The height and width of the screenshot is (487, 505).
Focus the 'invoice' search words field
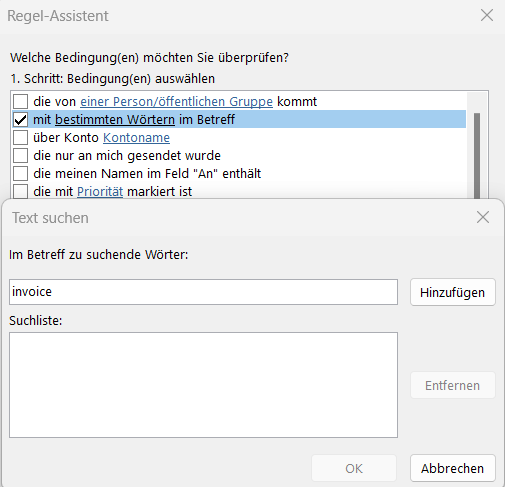(x=203, y=292)
